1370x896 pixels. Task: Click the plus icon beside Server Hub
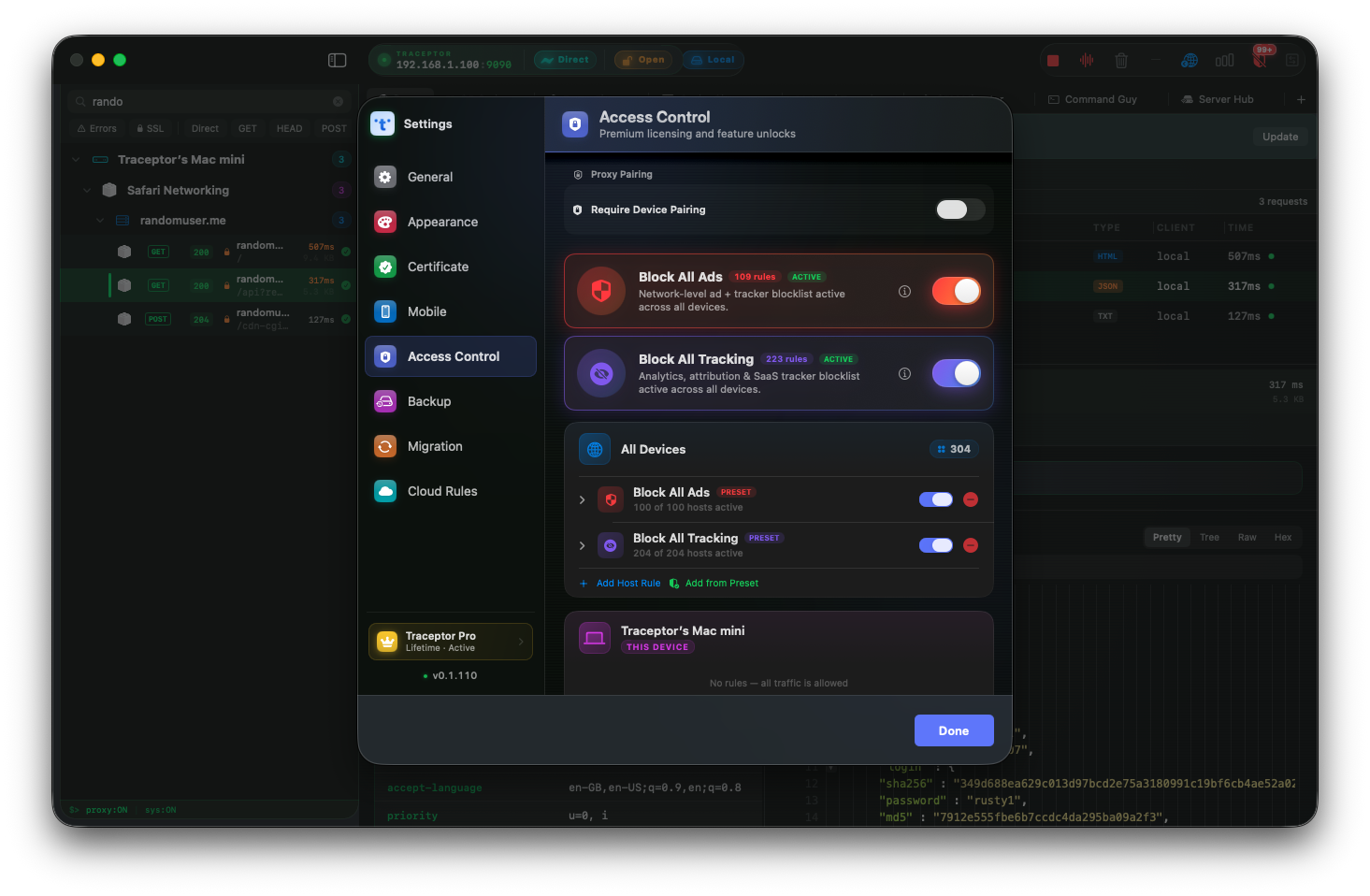(x=1301, y=99)
